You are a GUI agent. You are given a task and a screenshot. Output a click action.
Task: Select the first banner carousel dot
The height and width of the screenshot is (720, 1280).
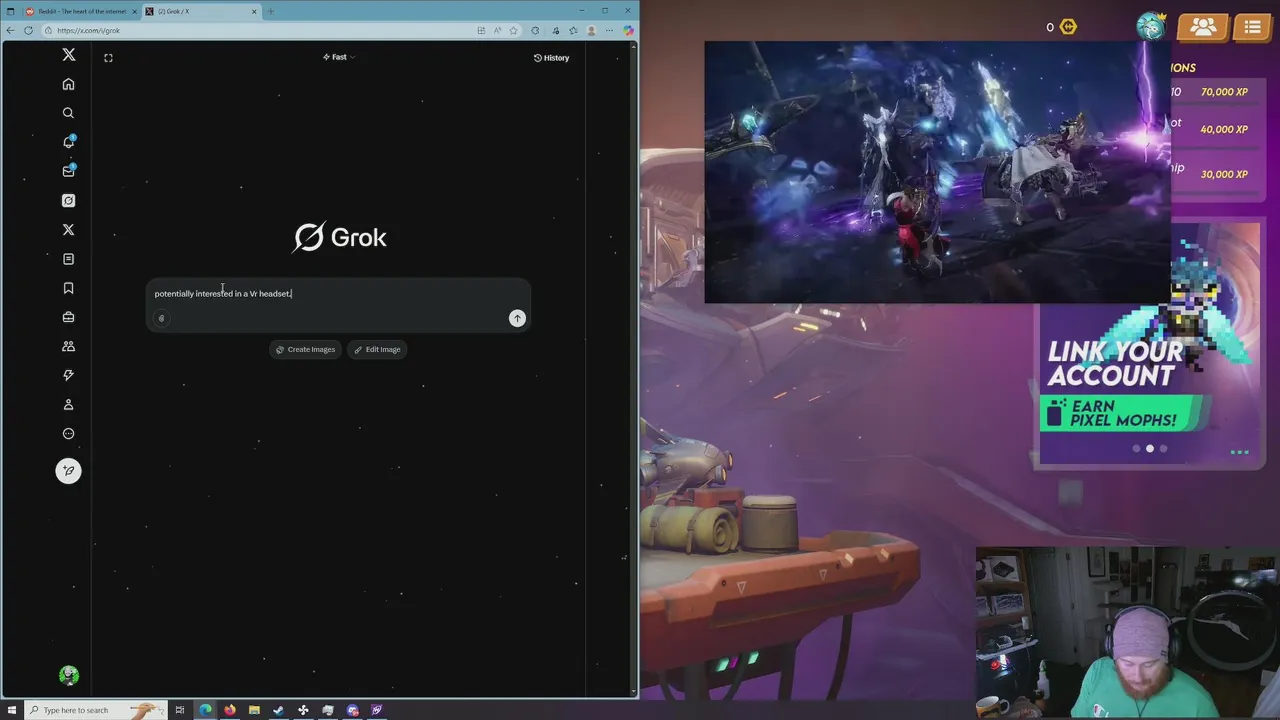pyautogui.click(x=1136, y=449)
